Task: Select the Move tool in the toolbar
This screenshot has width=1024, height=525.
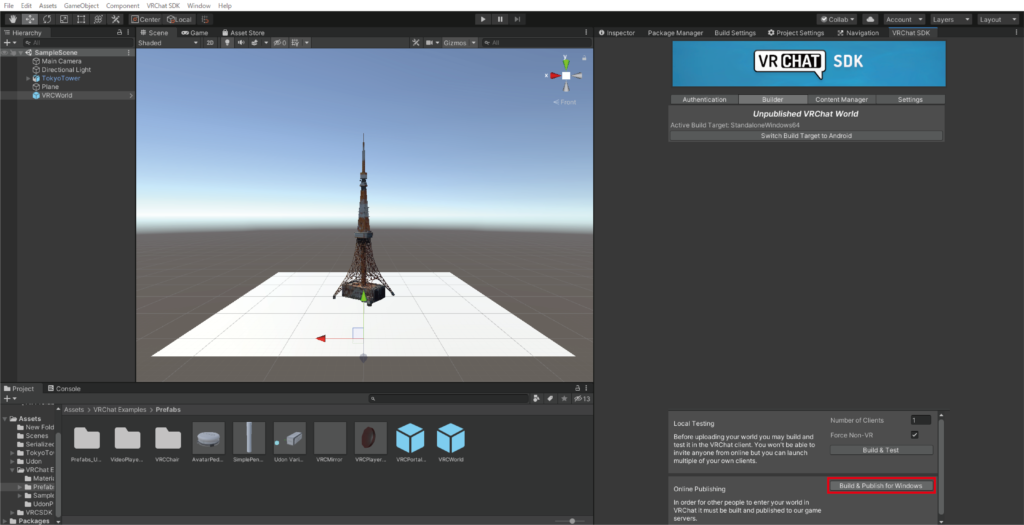Action: (x=30, y=19)
